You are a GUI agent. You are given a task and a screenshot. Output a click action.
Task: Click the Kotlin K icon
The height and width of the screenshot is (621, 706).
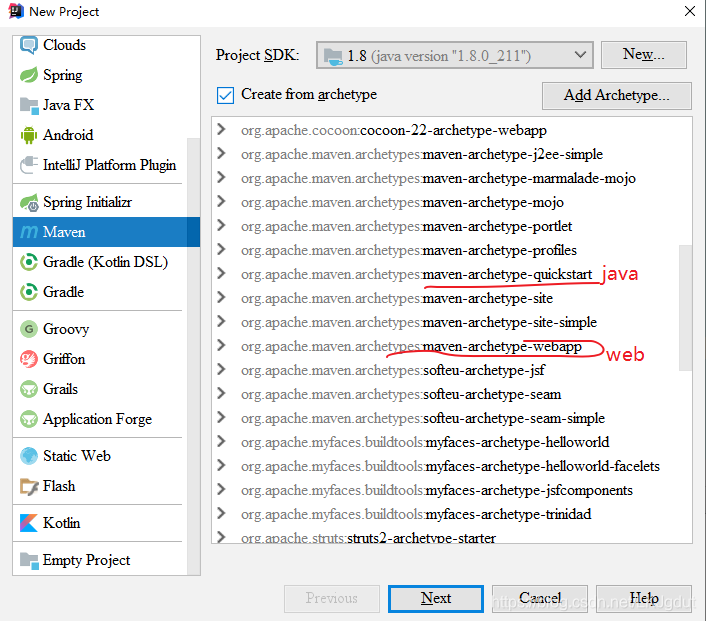[29, 523]
